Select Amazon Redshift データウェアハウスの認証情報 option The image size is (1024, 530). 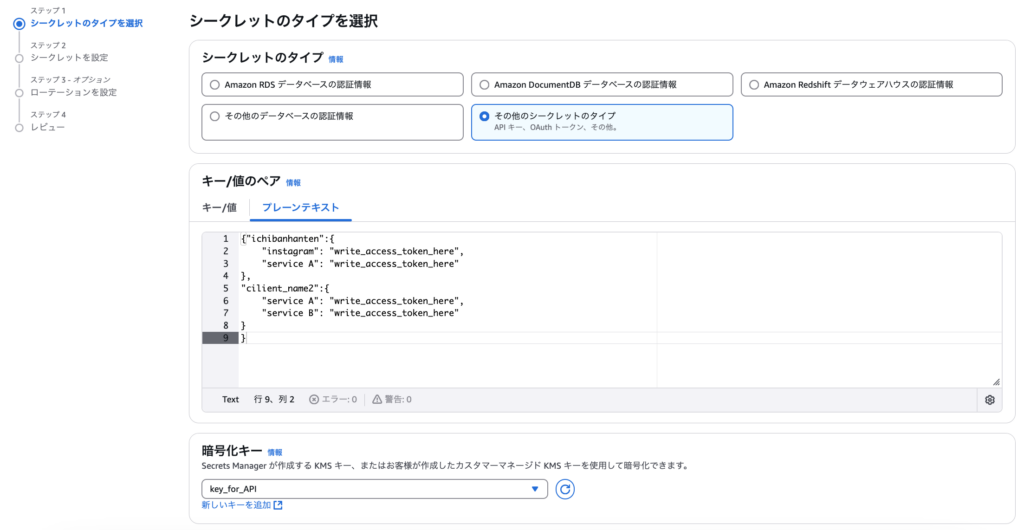pos(754,85)
